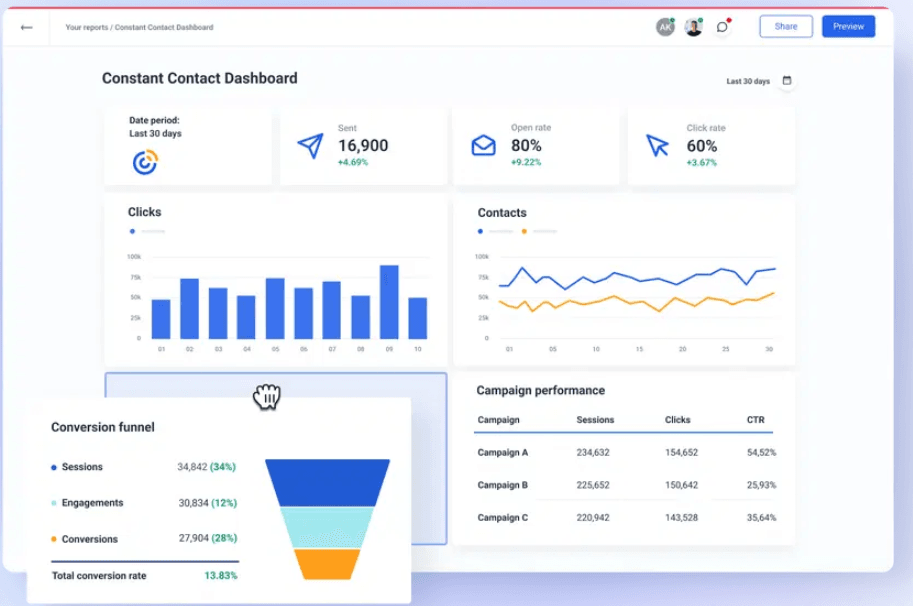
Task: Click the Clicks chart title
Action: click(x=144, y=212)
